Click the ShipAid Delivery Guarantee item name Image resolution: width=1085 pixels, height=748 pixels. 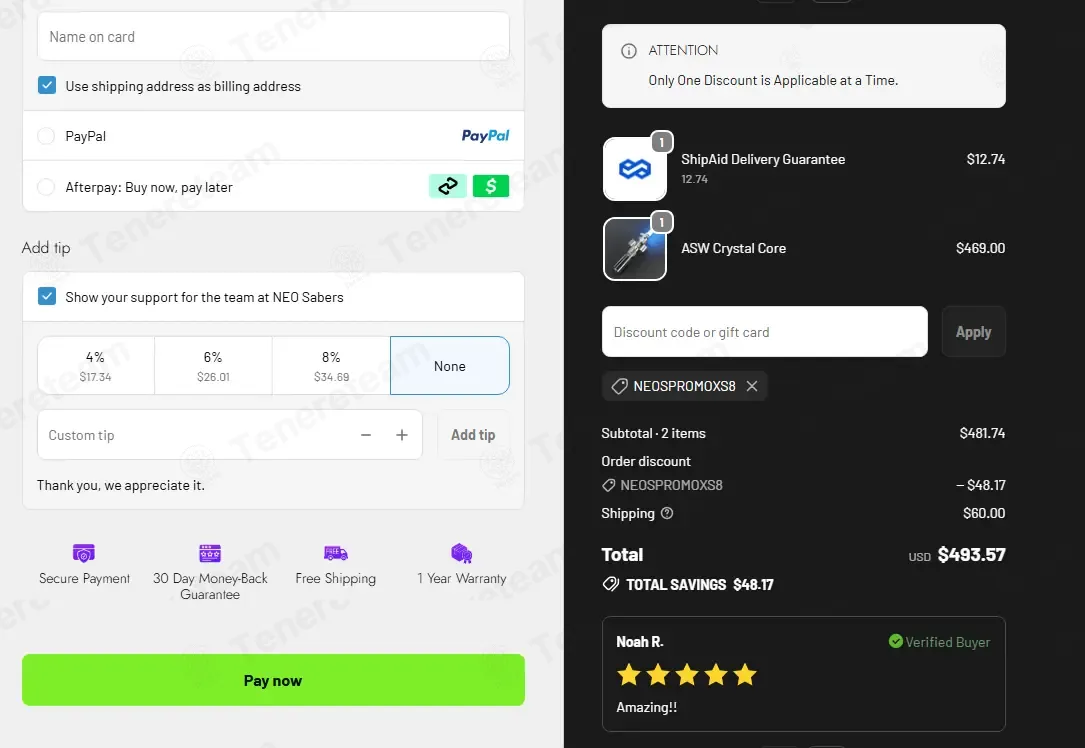(763, 159)
